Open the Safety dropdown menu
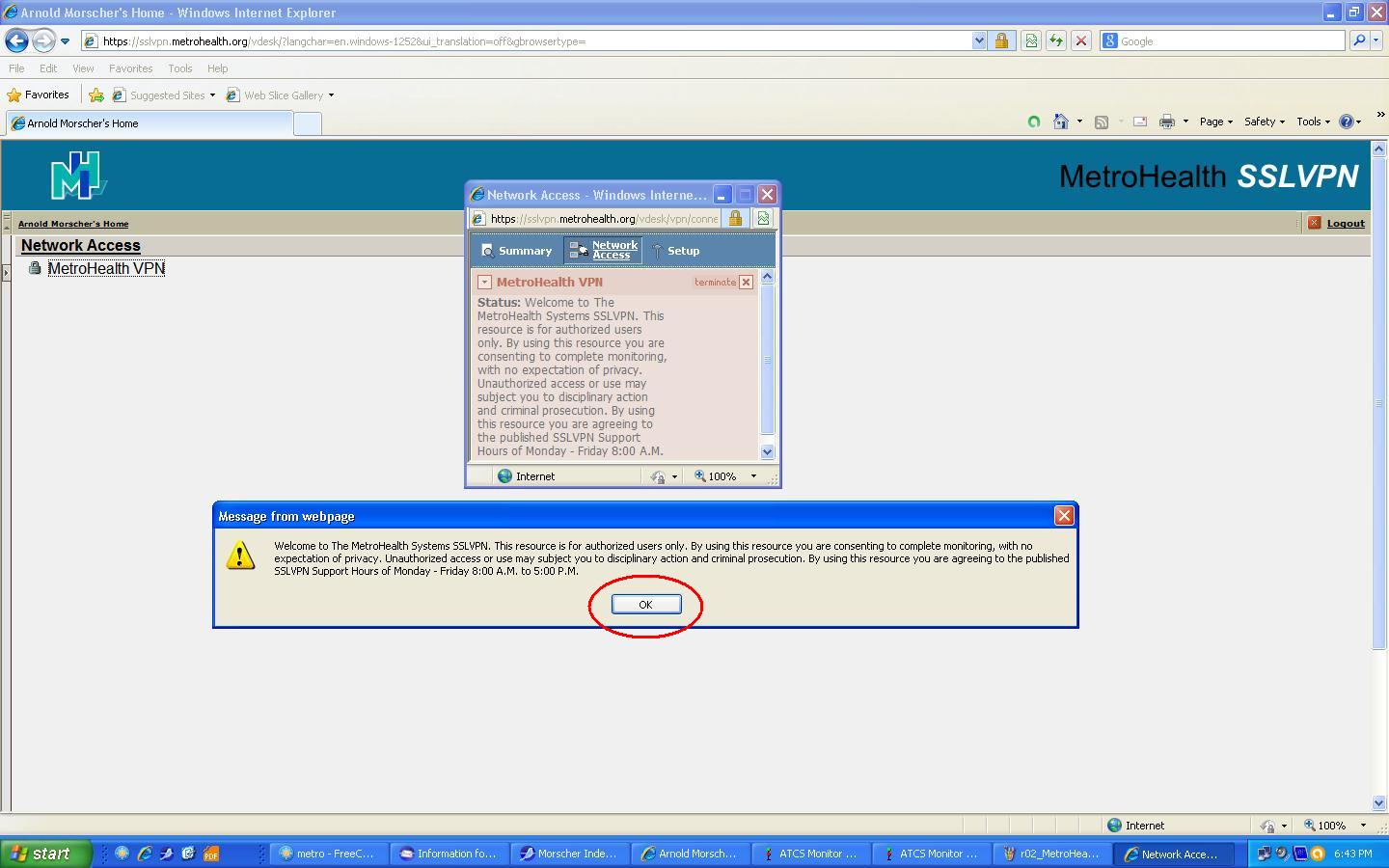The image size is (1389, 868). click(x=1264, y=122)
